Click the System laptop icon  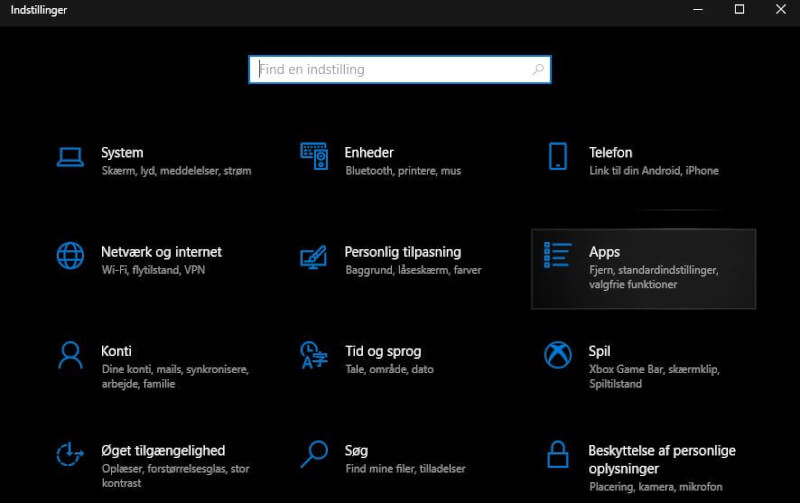coord(70,157)
